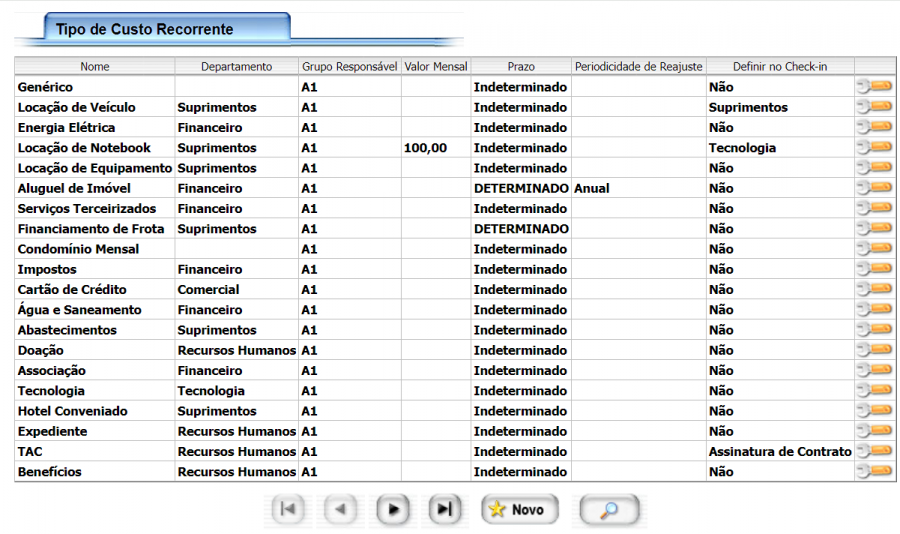Click the action icon for Aluguel de Imóvel

(x=875, y=188)
